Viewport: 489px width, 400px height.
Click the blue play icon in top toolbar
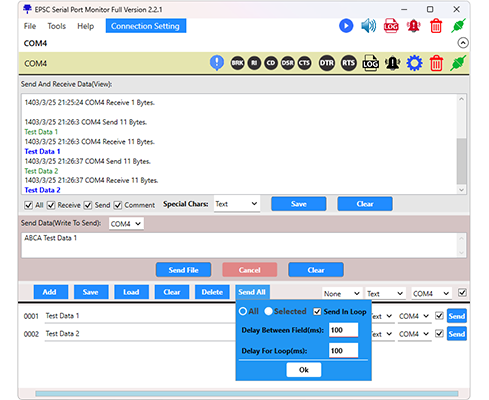click(x=346, y=26)
